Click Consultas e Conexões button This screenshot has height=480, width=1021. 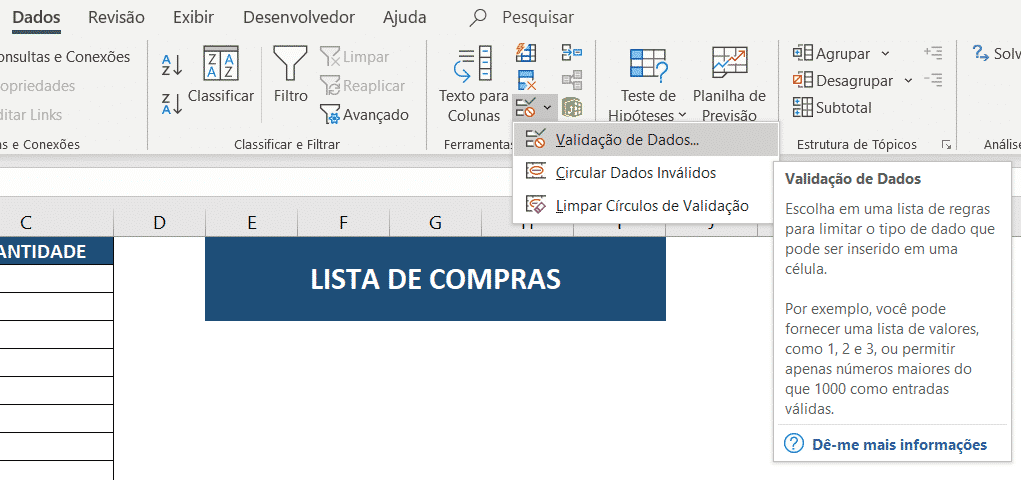[x=63, y=57]
